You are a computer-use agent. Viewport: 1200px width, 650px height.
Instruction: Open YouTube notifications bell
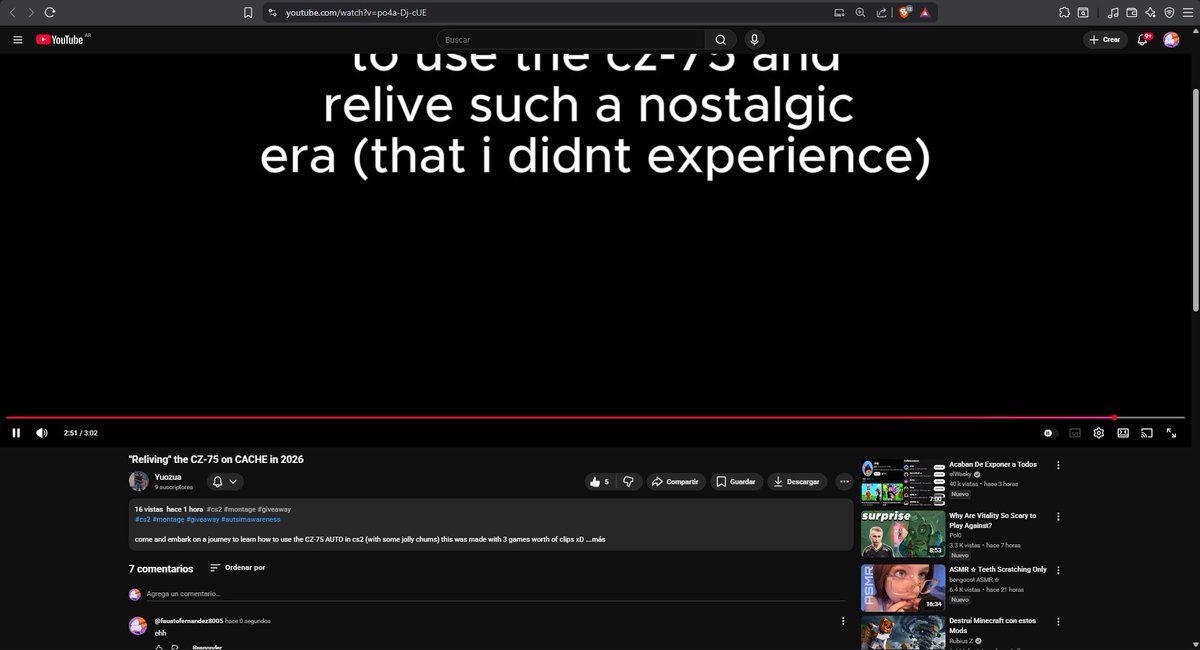(x=1143, y=39)
